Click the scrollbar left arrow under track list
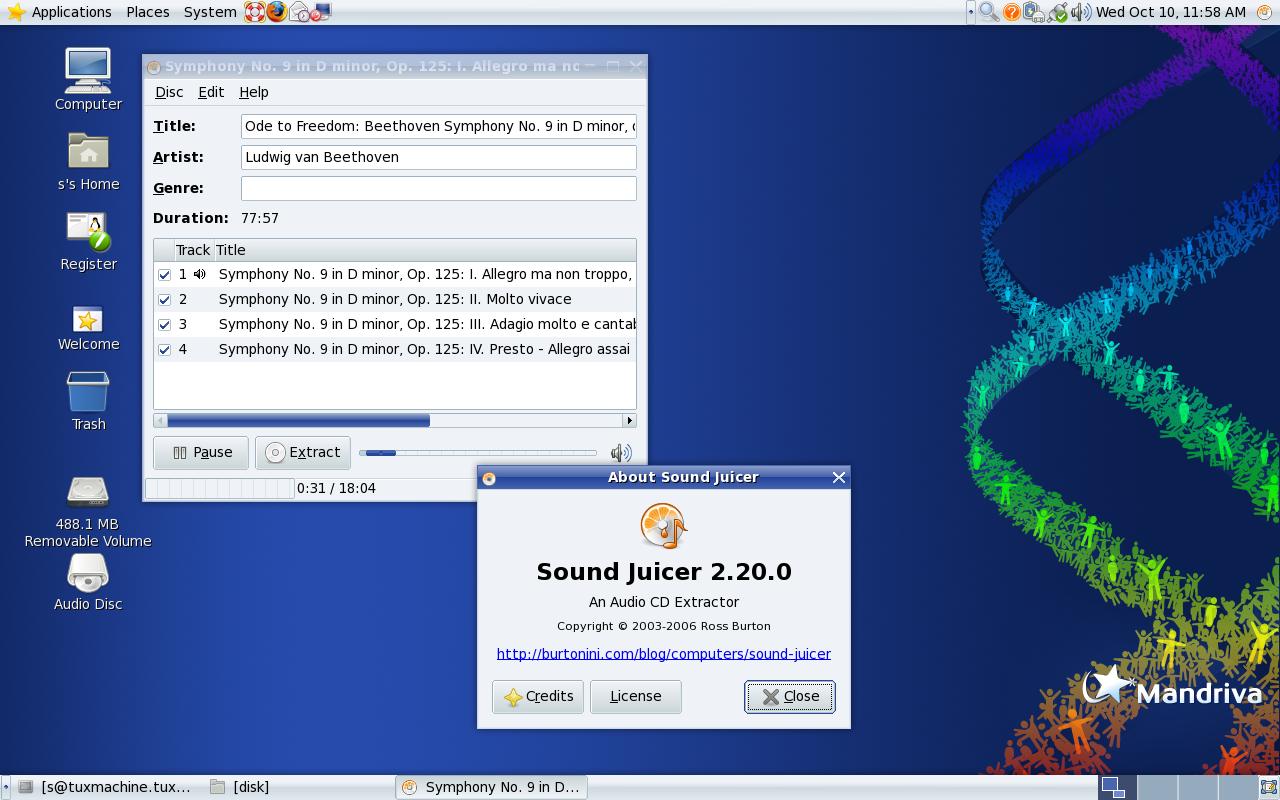This screenshot has height=800, width=1280. (x=160, y=420)
